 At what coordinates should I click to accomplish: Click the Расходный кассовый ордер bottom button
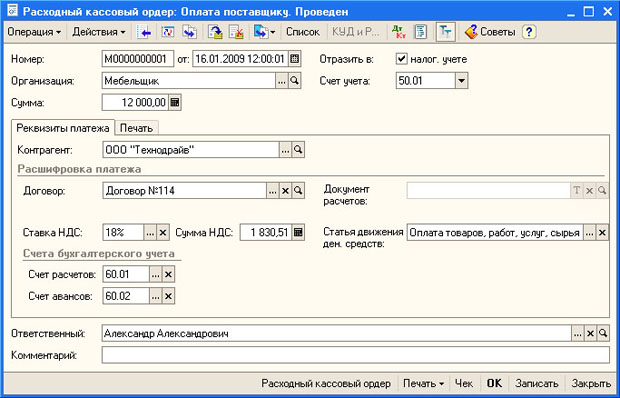click(326, 383)
